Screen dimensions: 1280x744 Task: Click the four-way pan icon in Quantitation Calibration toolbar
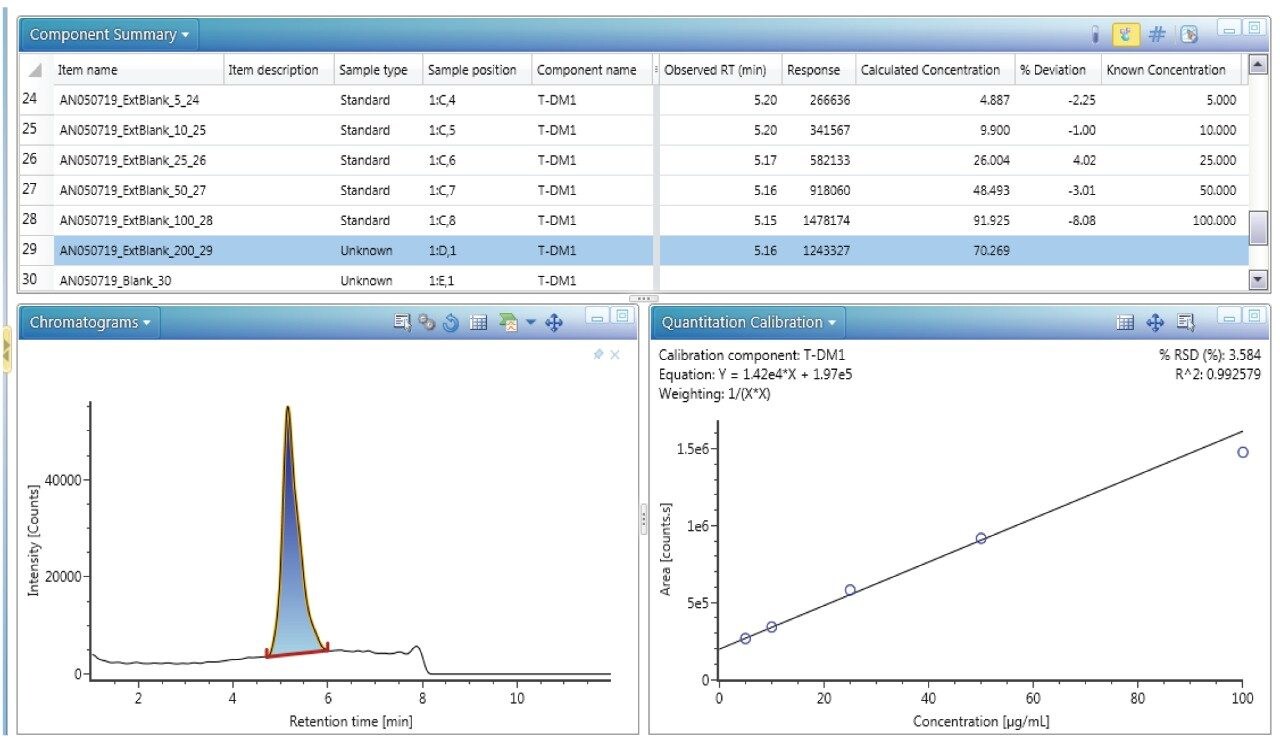(x=1155, y=322)
